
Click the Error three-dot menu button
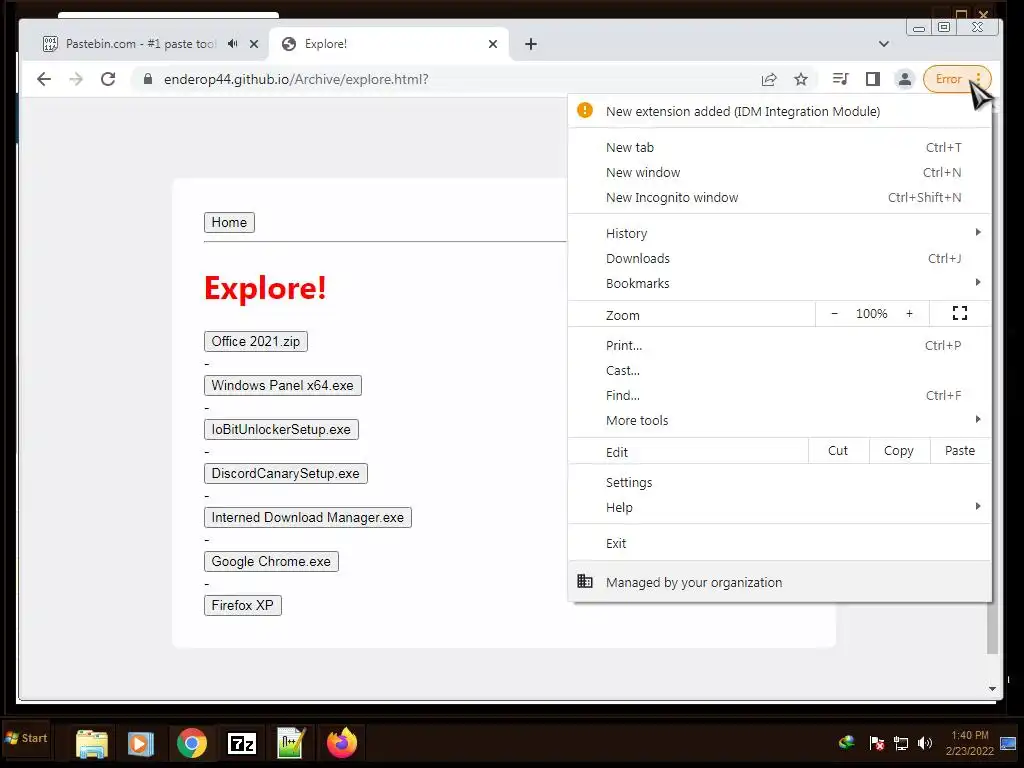point(957,79)
